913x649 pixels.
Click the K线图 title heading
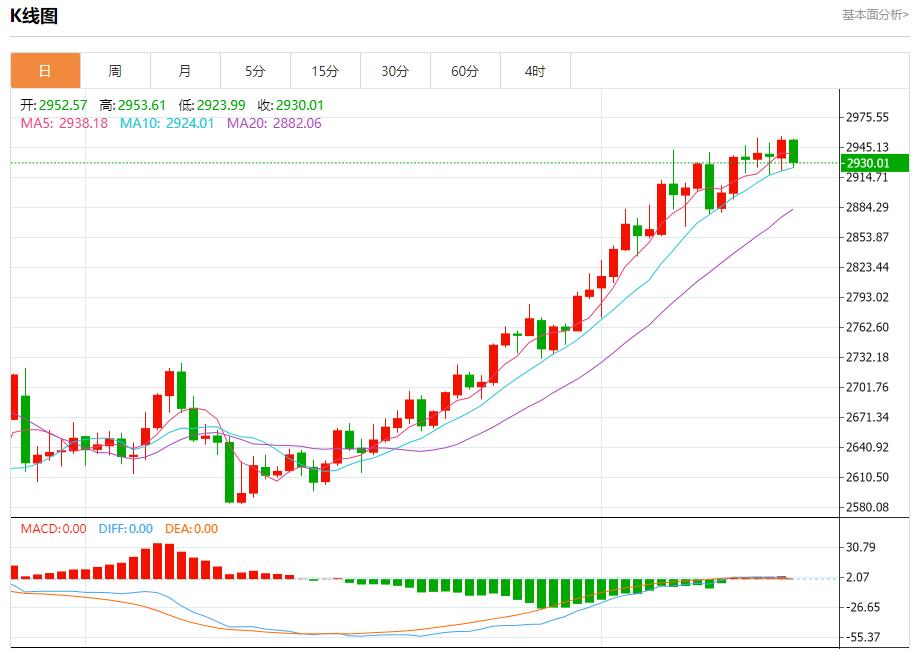[x=34, y=15]
